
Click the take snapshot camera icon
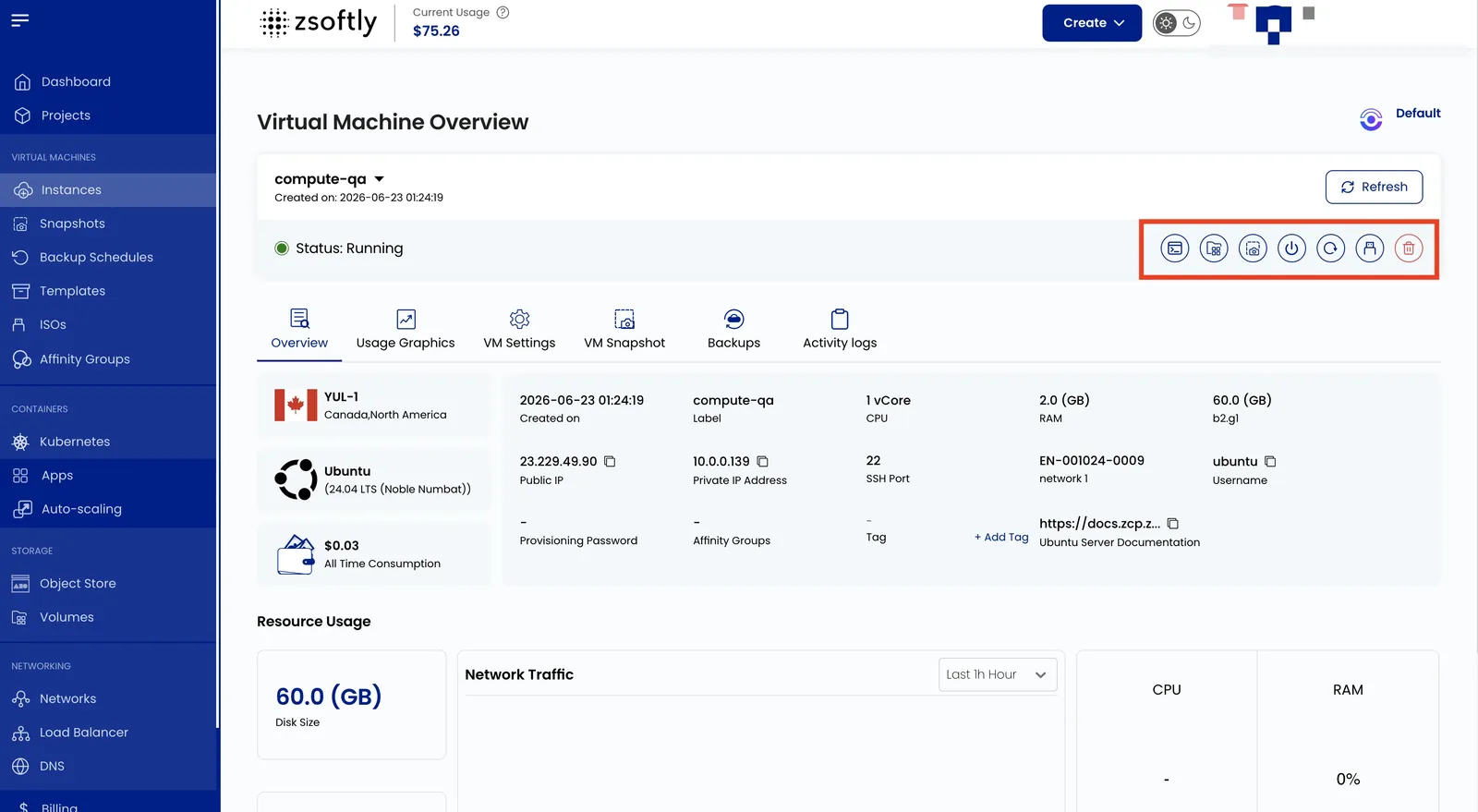click(x=1253, y=248)
